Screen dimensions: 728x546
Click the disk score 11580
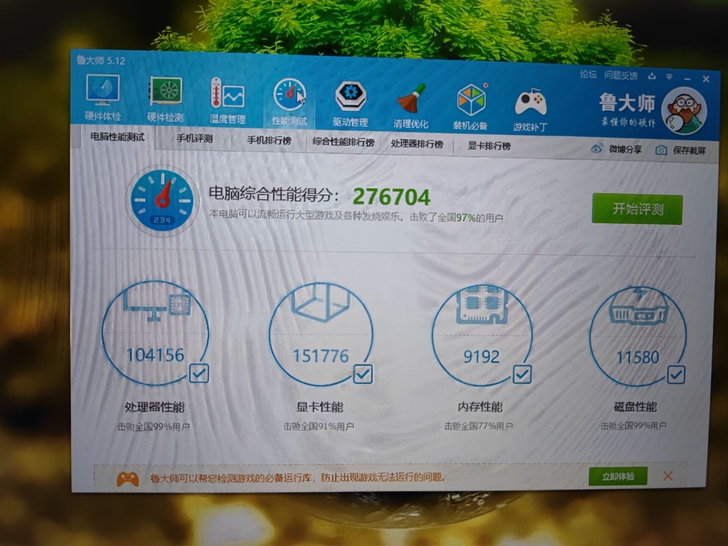pos(637,357)
